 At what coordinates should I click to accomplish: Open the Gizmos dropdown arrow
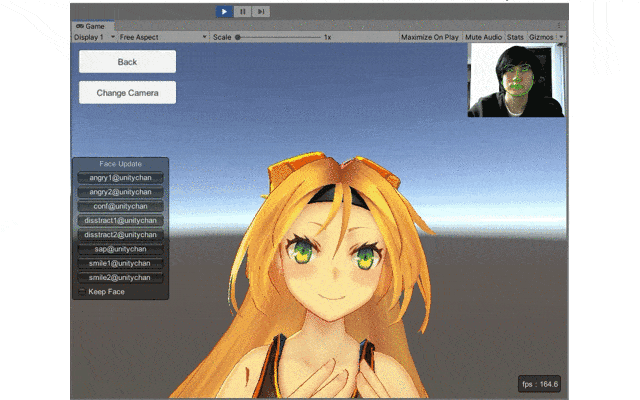tap(561, 37)
